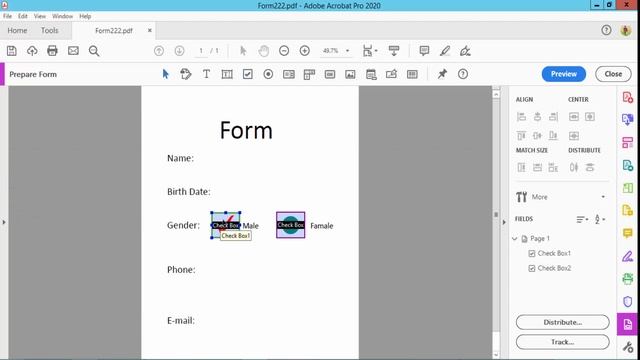This screenshot has height=360, width=640.
Task: Close the Prepare Form toolbar
Action: [613, 74]
